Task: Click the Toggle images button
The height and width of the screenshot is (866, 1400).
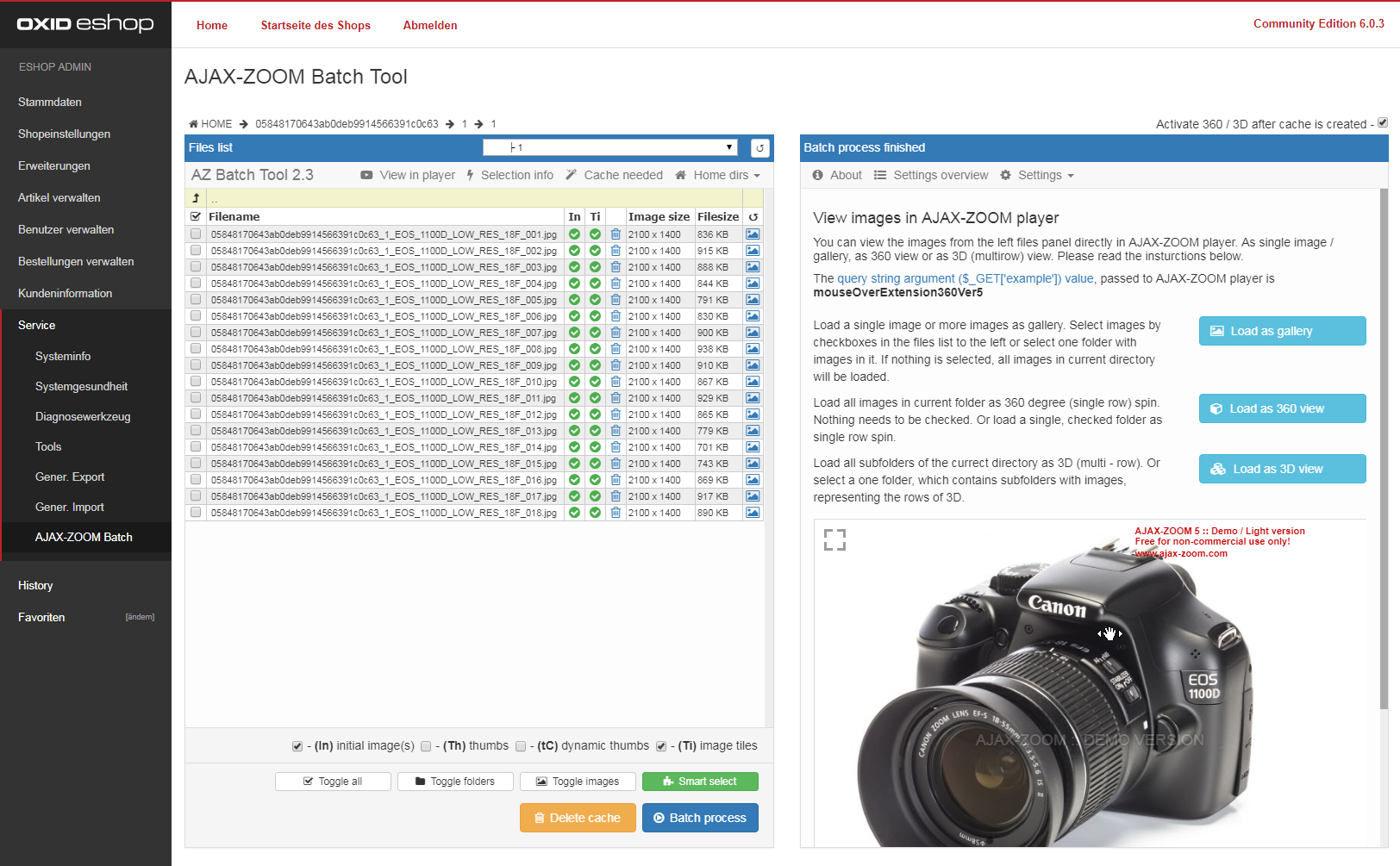Action: pyautogui.click(x=578, y=782)
